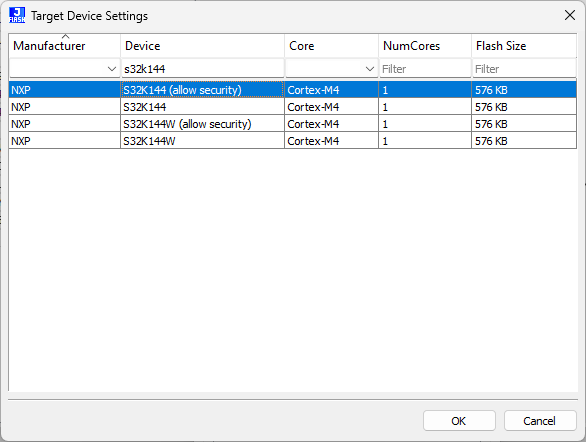The height and width of the screenshot is (442, 586).
Task: Click NumCores value 1 in the plain S32K144W row
Action: (x=385, y=141)
